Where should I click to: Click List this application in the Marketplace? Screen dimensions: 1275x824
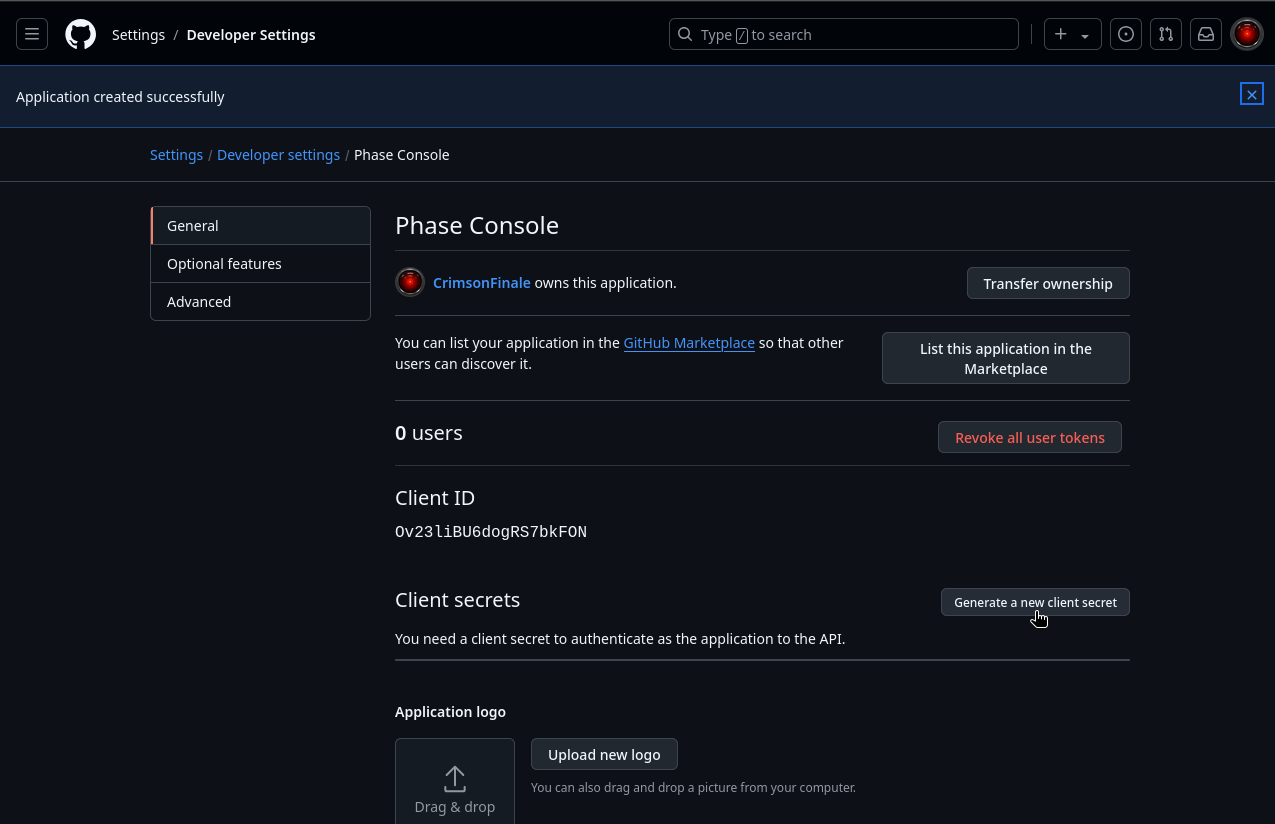coord(1006,358)
